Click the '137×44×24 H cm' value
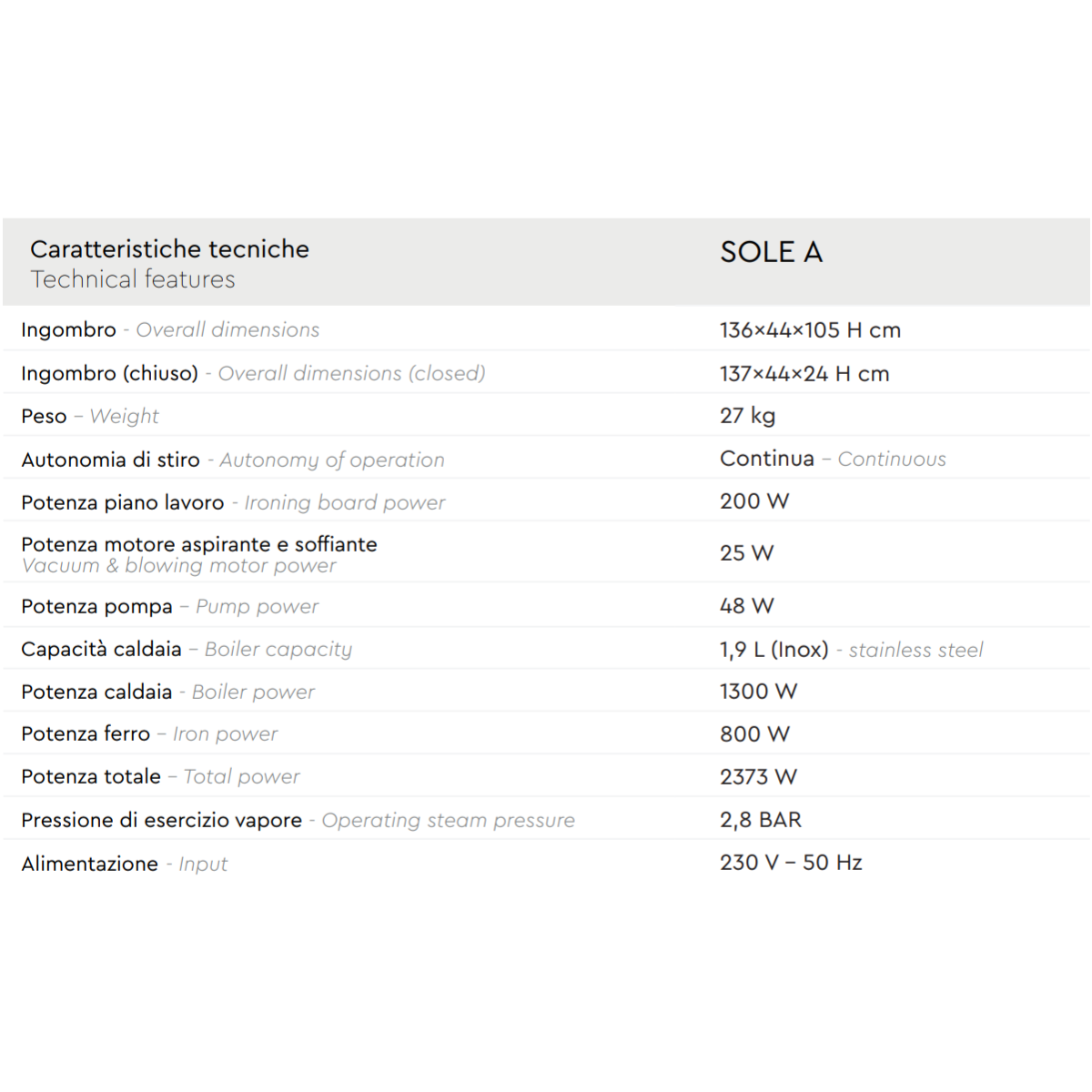 [x=804, y=374]
